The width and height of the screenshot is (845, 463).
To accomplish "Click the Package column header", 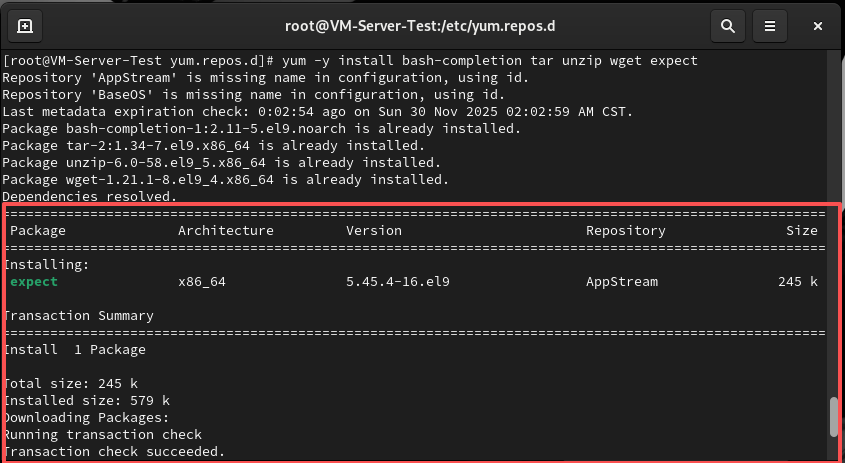I will [x=38, y=230].
